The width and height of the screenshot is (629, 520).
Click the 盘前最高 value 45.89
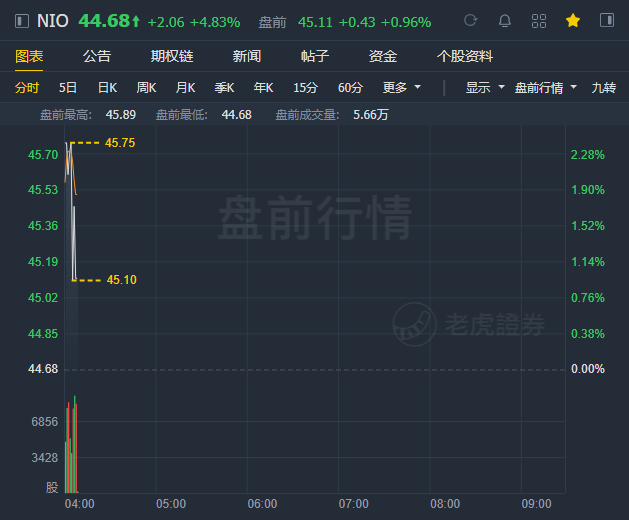click(x=121, y=115)
